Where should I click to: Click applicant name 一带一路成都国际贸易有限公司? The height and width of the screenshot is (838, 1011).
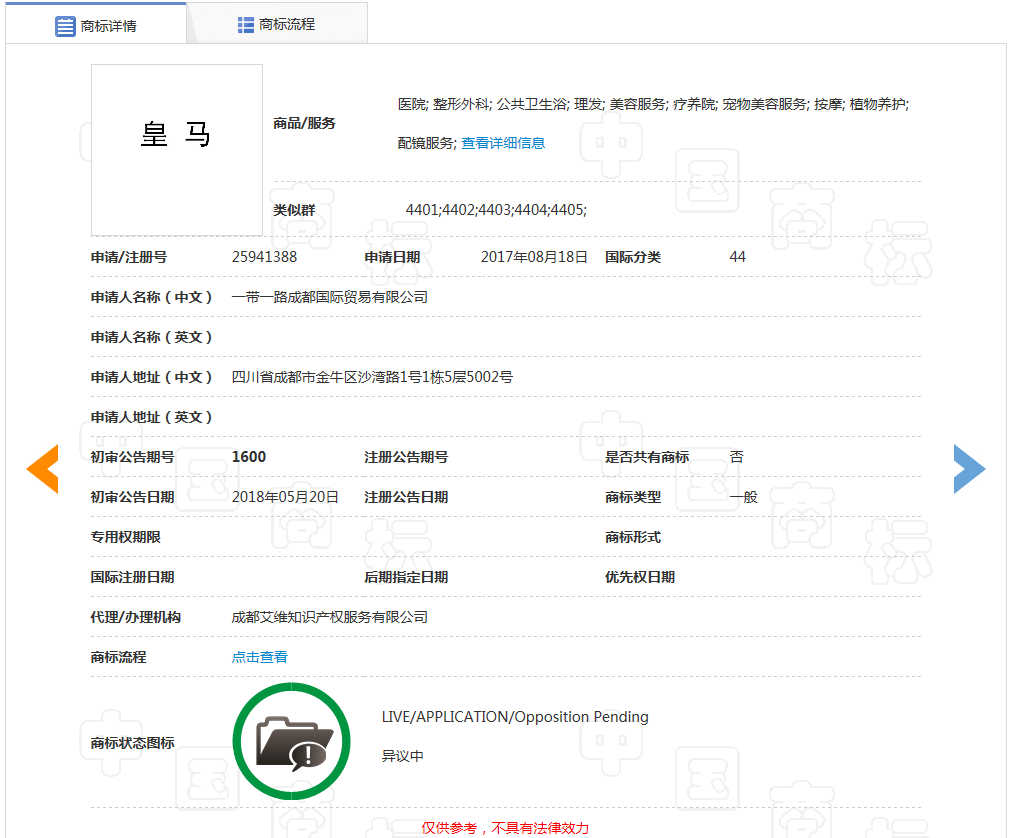pos(329,297)
